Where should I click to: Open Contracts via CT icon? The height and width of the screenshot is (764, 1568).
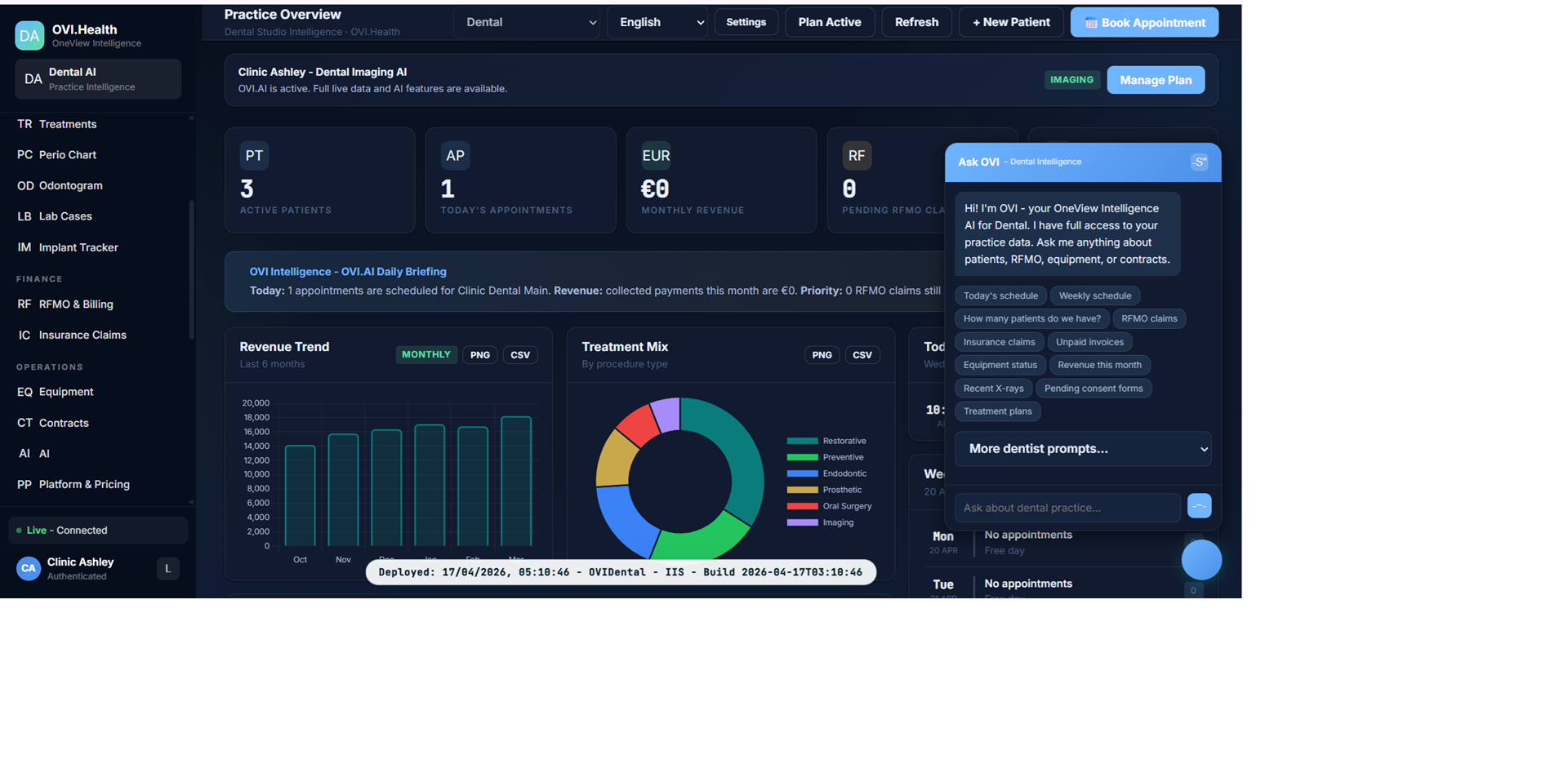coord(24,423)
